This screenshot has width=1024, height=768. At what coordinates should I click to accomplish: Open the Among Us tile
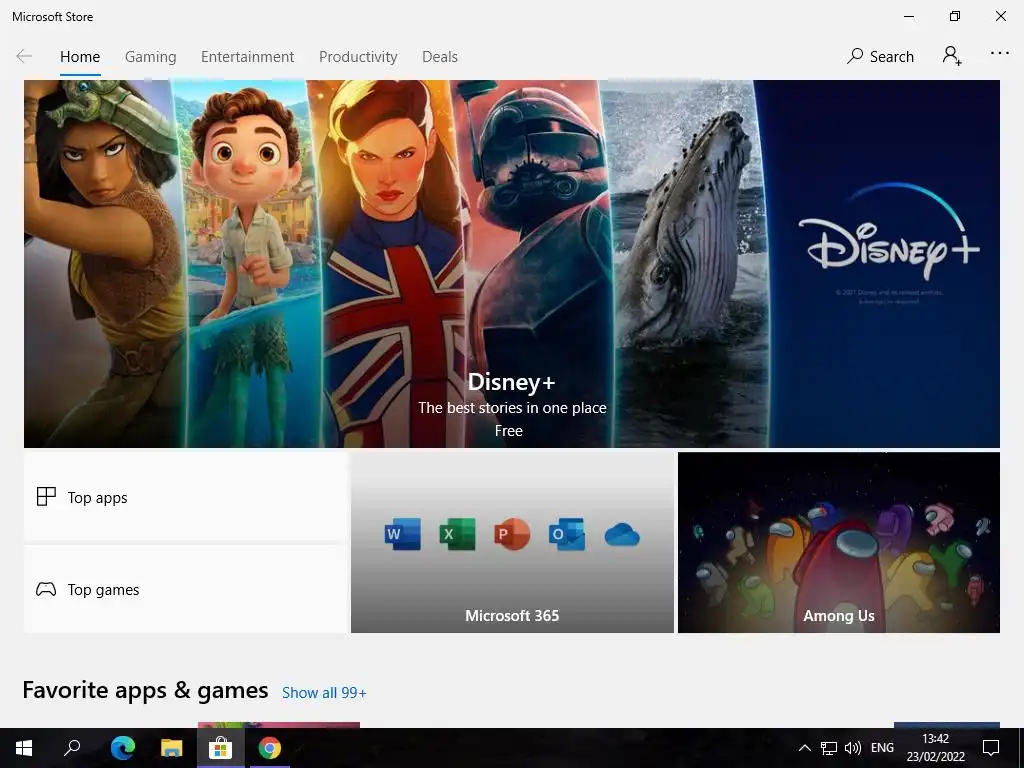tap(839, 542)
